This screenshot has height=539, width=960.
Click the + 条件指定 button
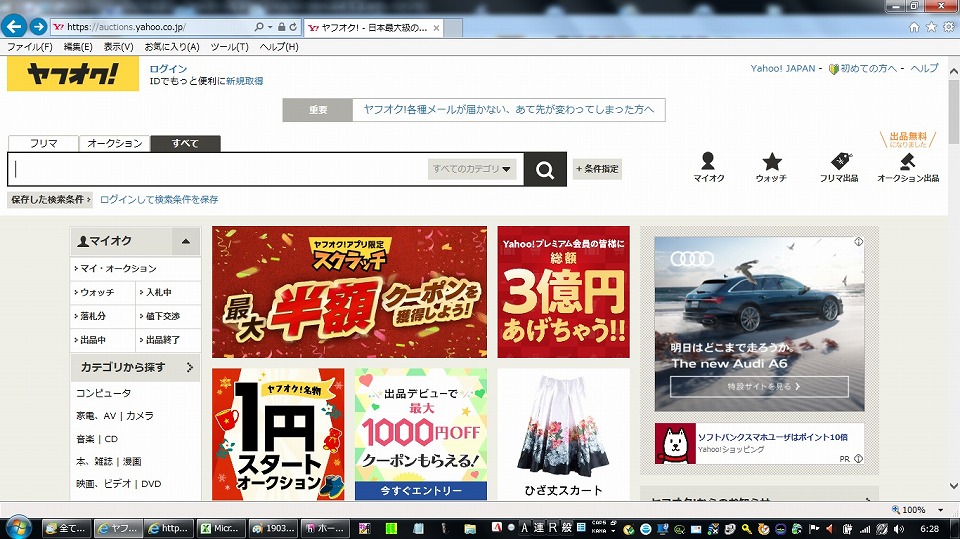(x=598, y=170)
